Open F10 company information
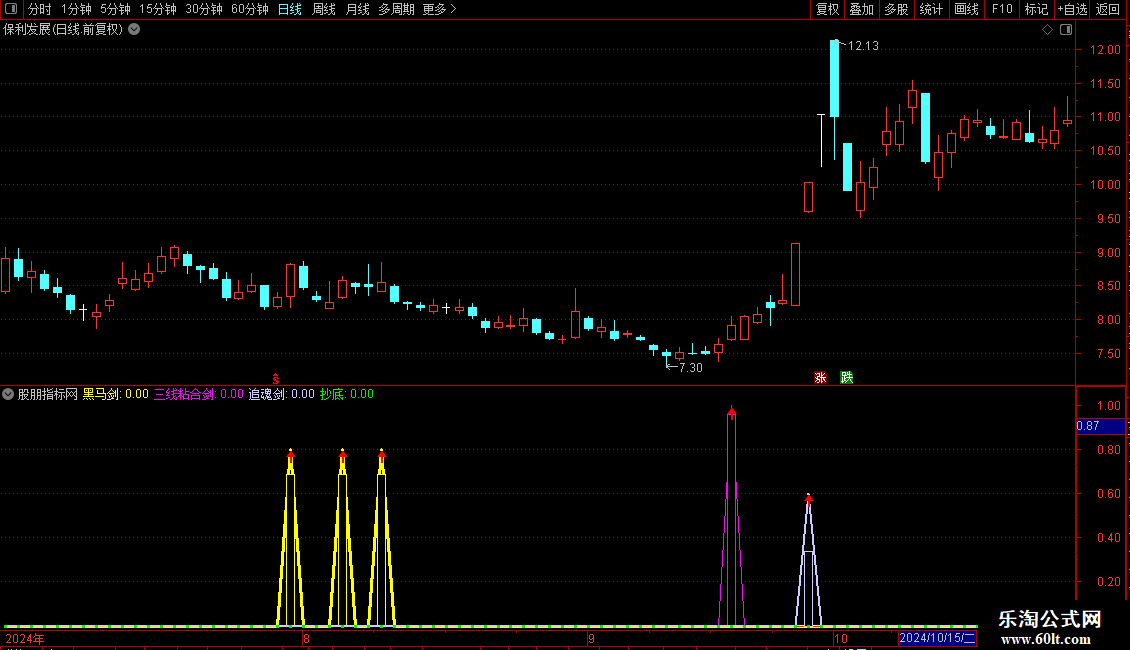Viewport: 1130px width, 650px height. pyautogui.click(x=1002, y=9)
